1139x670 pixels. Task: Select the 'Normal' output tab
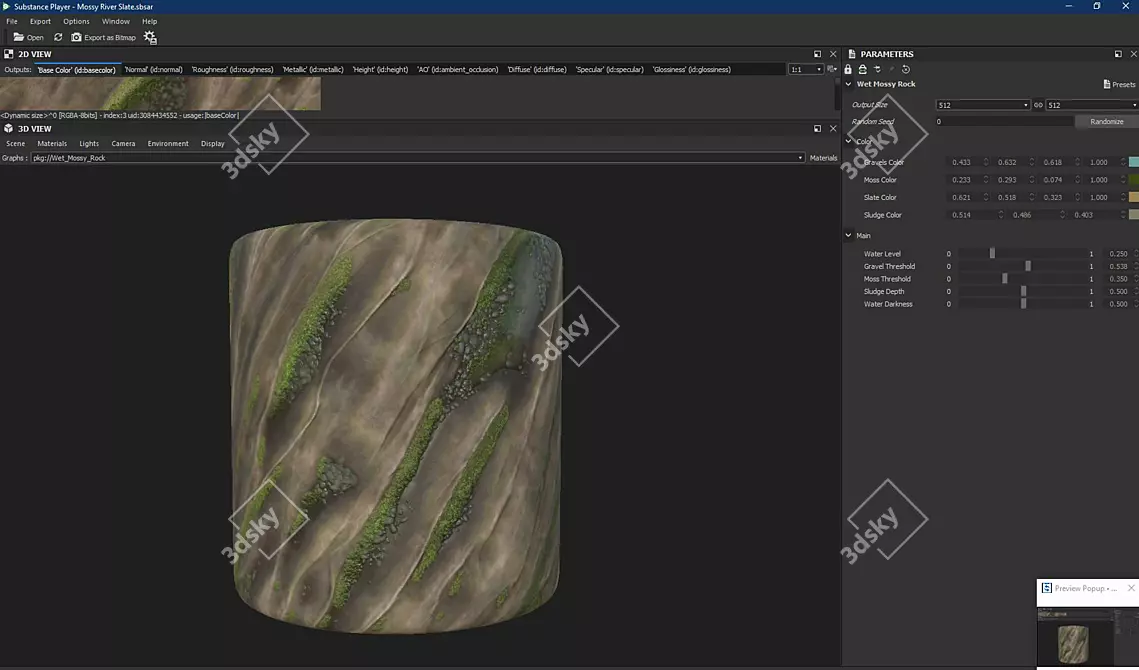153,70
